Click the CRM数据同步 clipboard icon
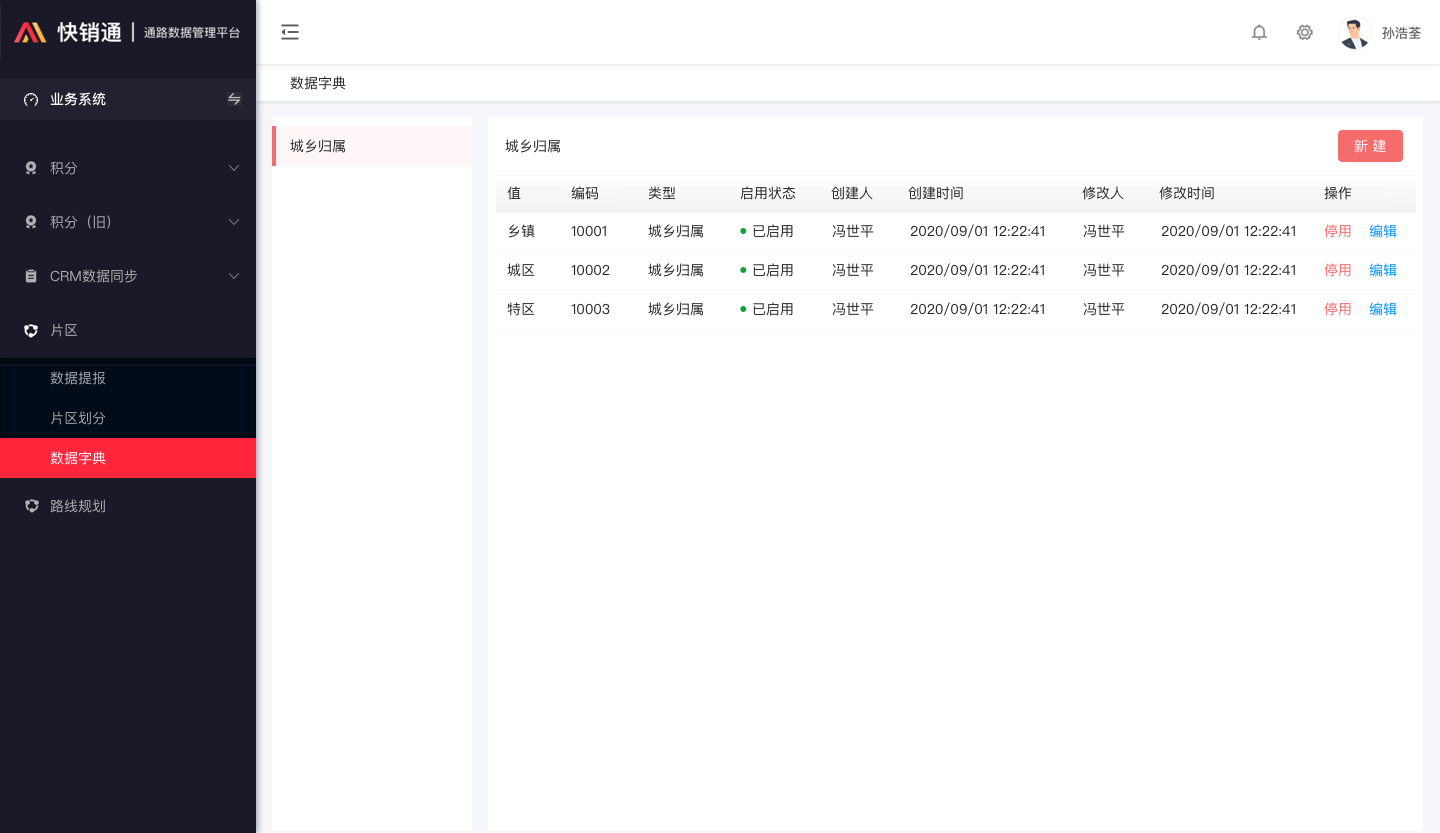 [x=31, y=276]
